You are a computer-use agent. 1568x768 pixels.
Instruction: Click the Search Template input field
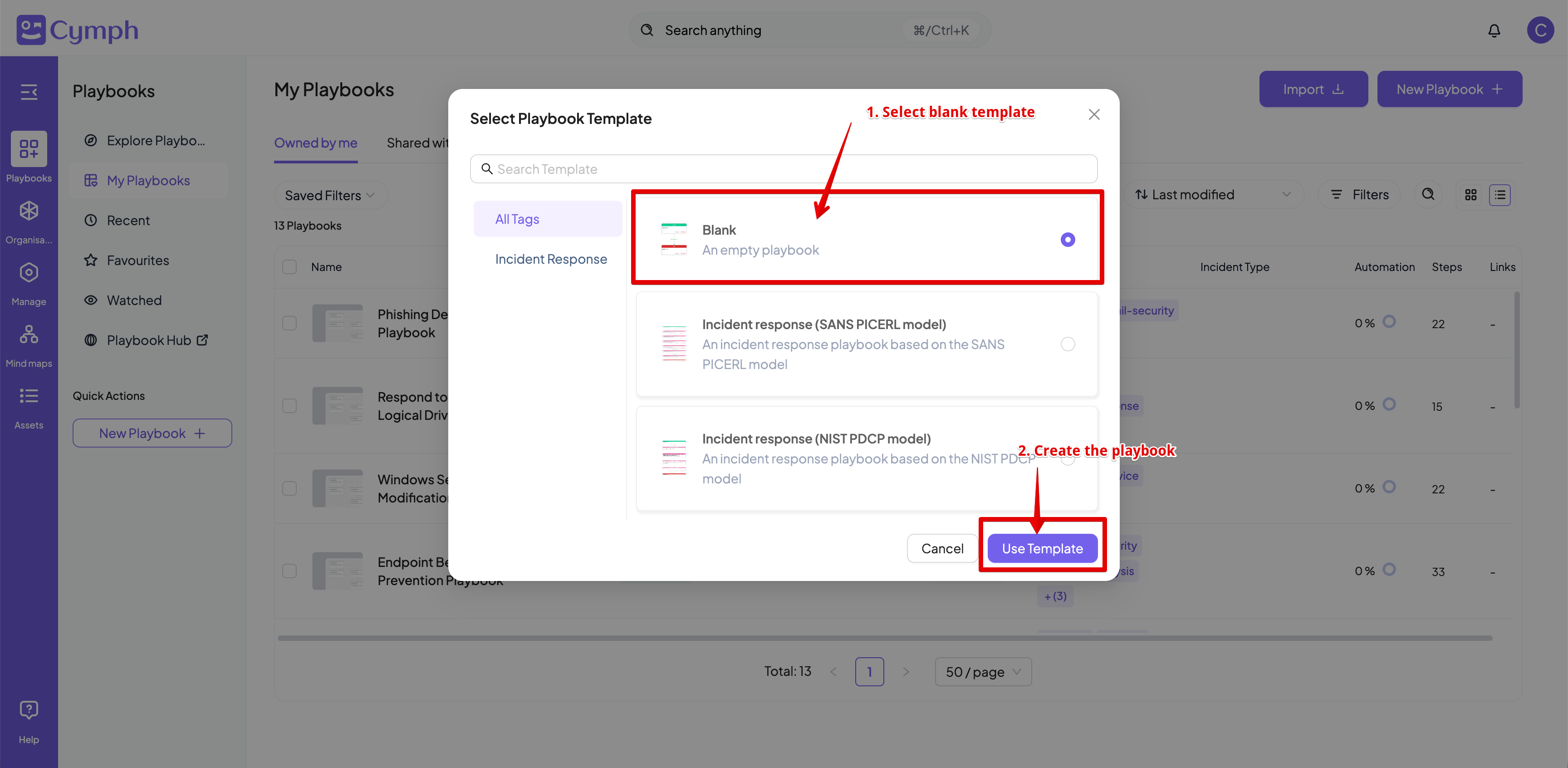[x=784, y=169]
